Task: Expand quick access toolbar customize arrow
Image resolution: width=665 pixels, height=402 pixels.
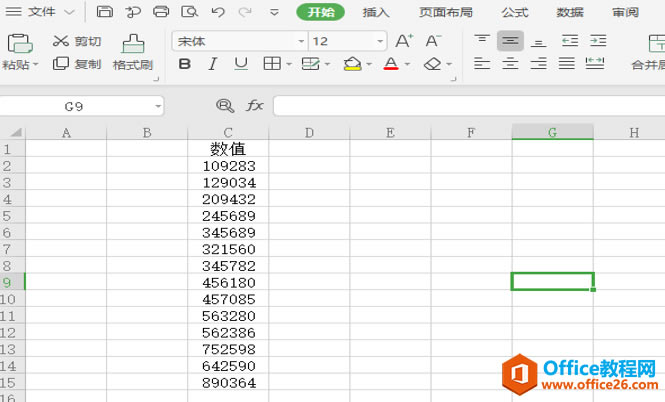Action: point(274,12)
